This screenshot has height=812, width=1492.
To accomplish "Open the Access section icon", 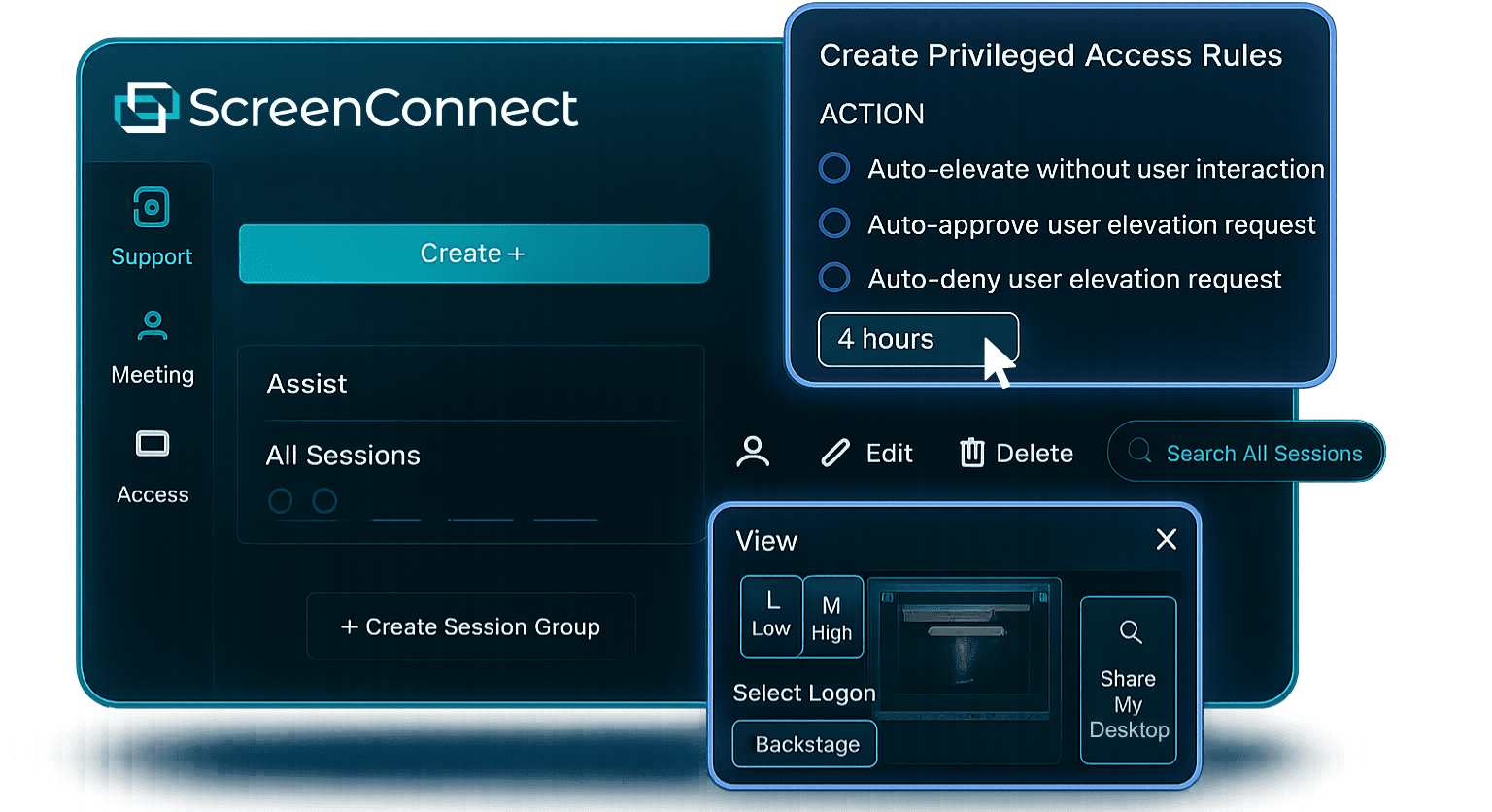I will [x=153, y=444].
